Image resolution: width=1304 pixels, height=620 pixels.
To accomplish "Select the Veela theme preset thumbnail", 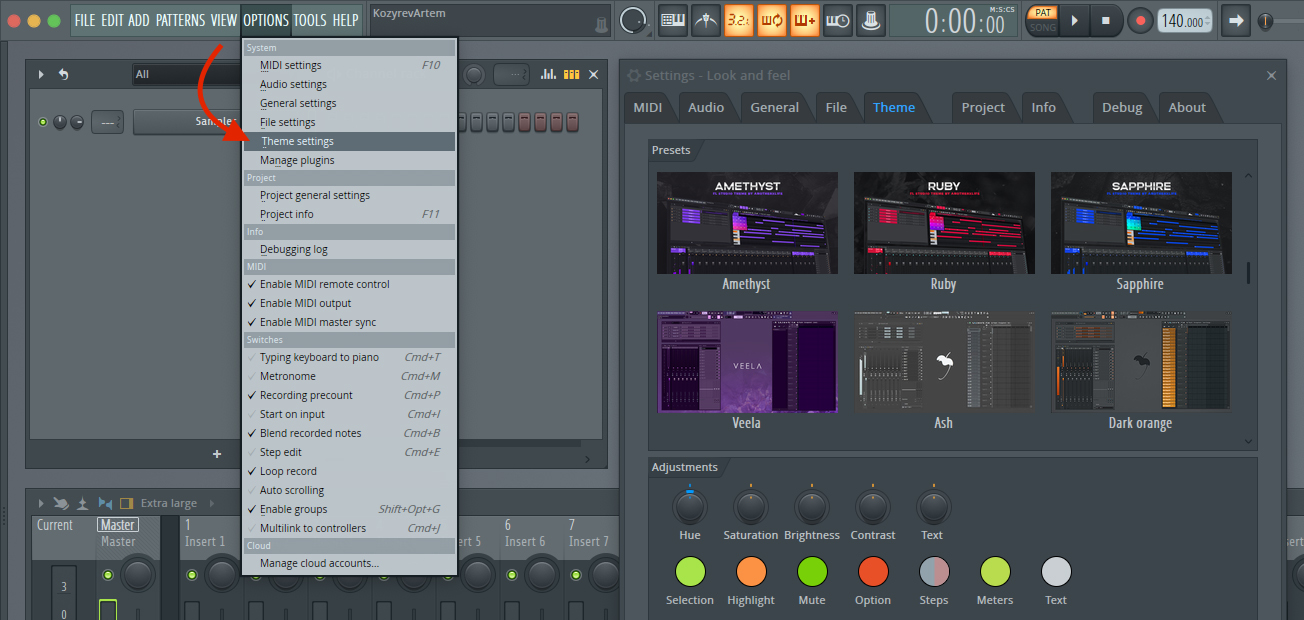I will coord(746,362).
